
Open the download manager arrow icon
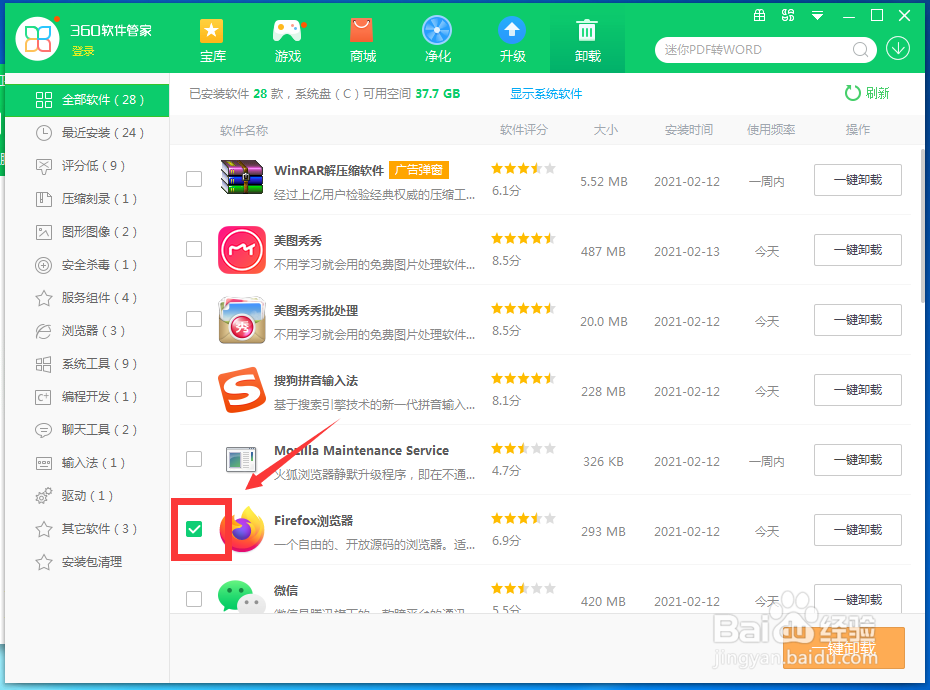pos(898,49)
